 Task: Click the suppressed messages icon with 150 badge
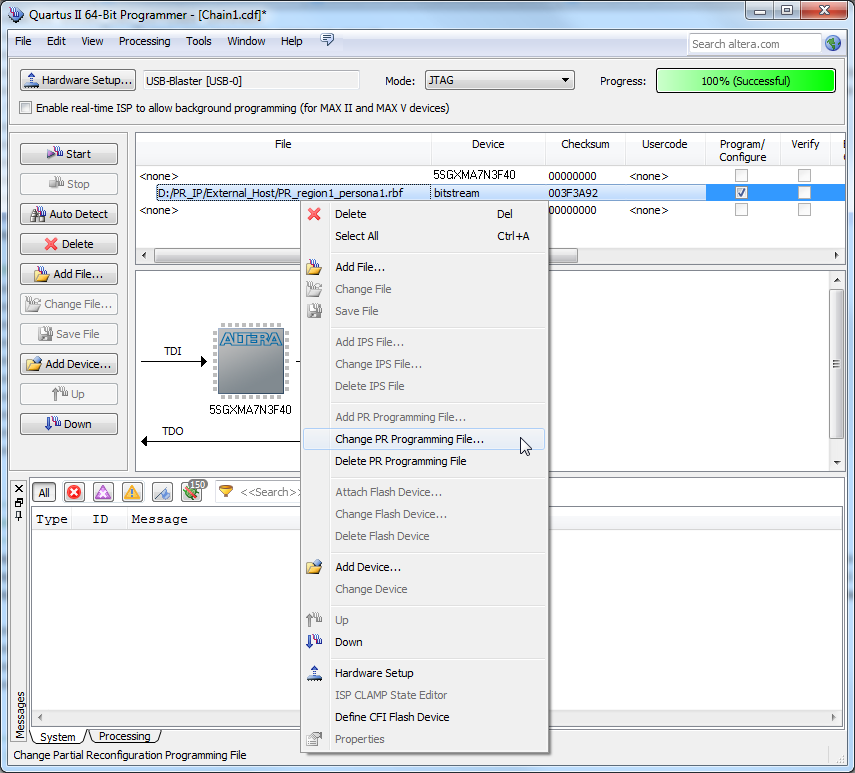click(x=192, y=491)
